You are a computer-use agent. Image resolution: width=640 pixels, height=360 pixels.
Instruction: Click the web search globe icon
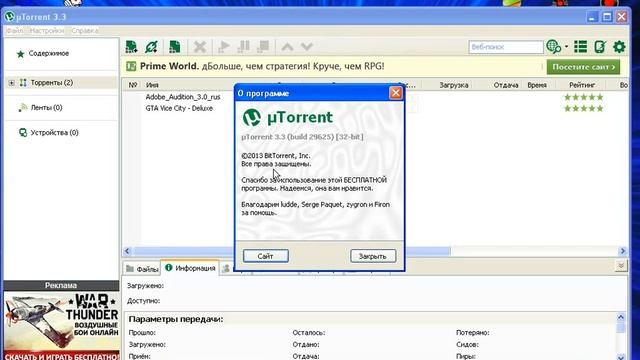pos(553,47)
